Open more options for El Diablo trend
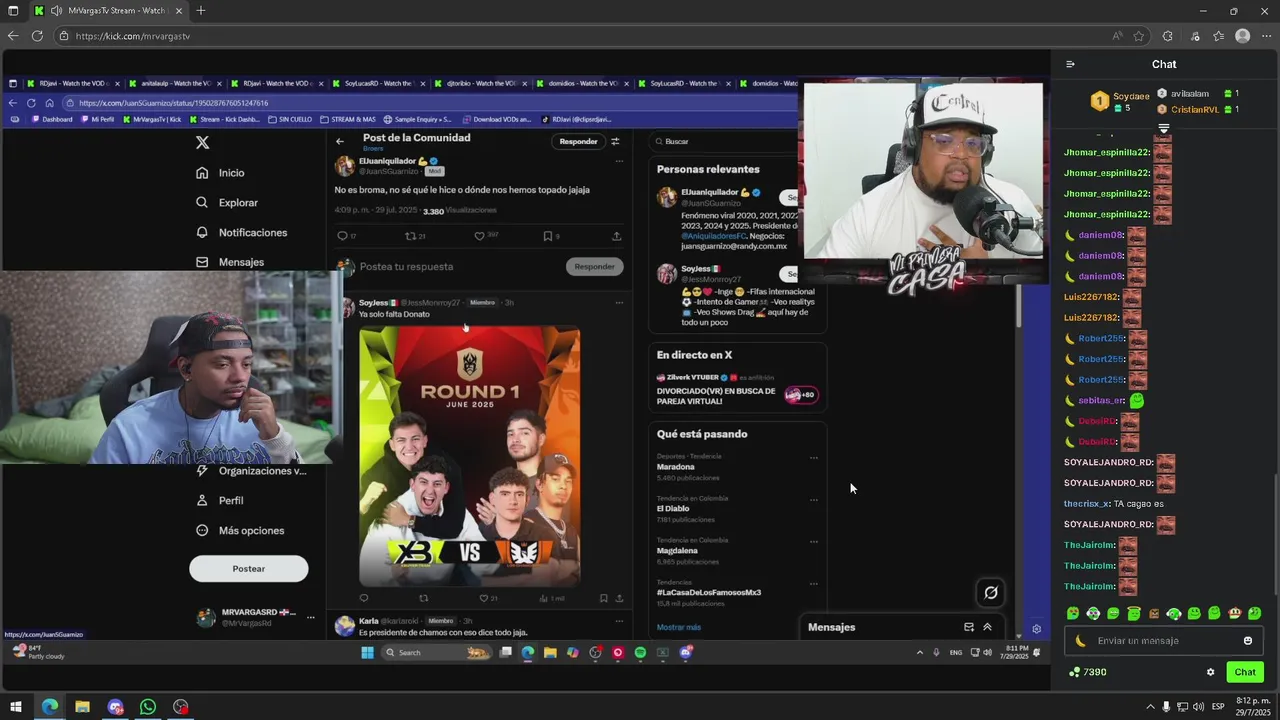The height and width of the screenshot is (720, 1280). 814,500
